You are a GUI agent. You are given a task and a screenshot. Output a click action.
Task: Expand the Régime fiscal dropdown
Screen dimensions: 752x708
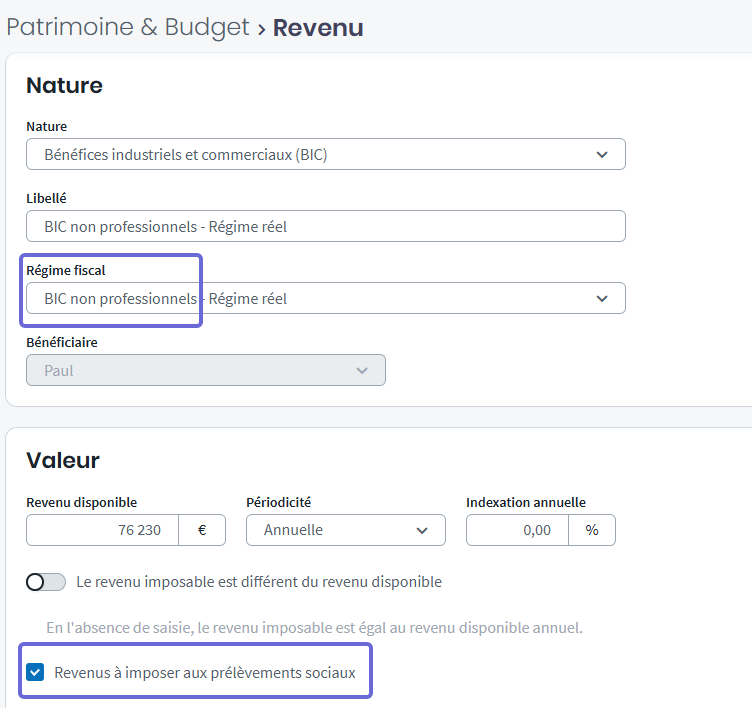(326, 298)
